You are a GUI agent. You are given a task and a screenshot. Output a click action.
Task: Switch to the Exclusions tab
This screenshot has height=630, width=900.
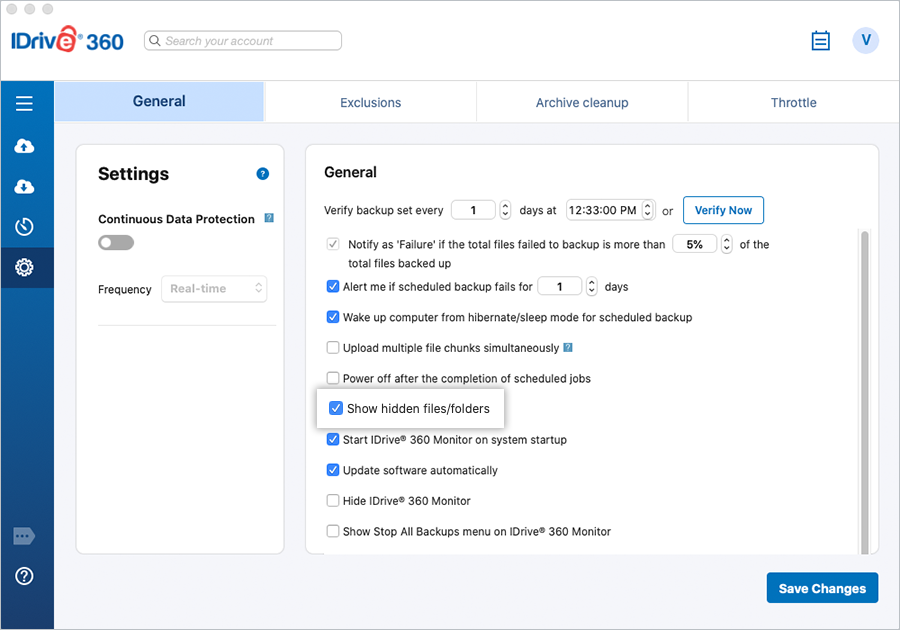(x=370, y=103)
